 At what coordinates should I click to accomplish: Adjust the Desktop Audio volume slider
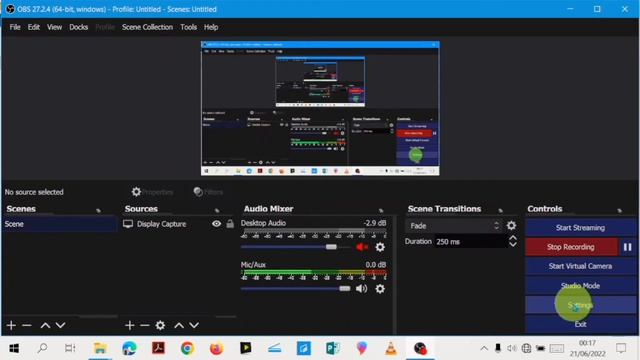331,247
